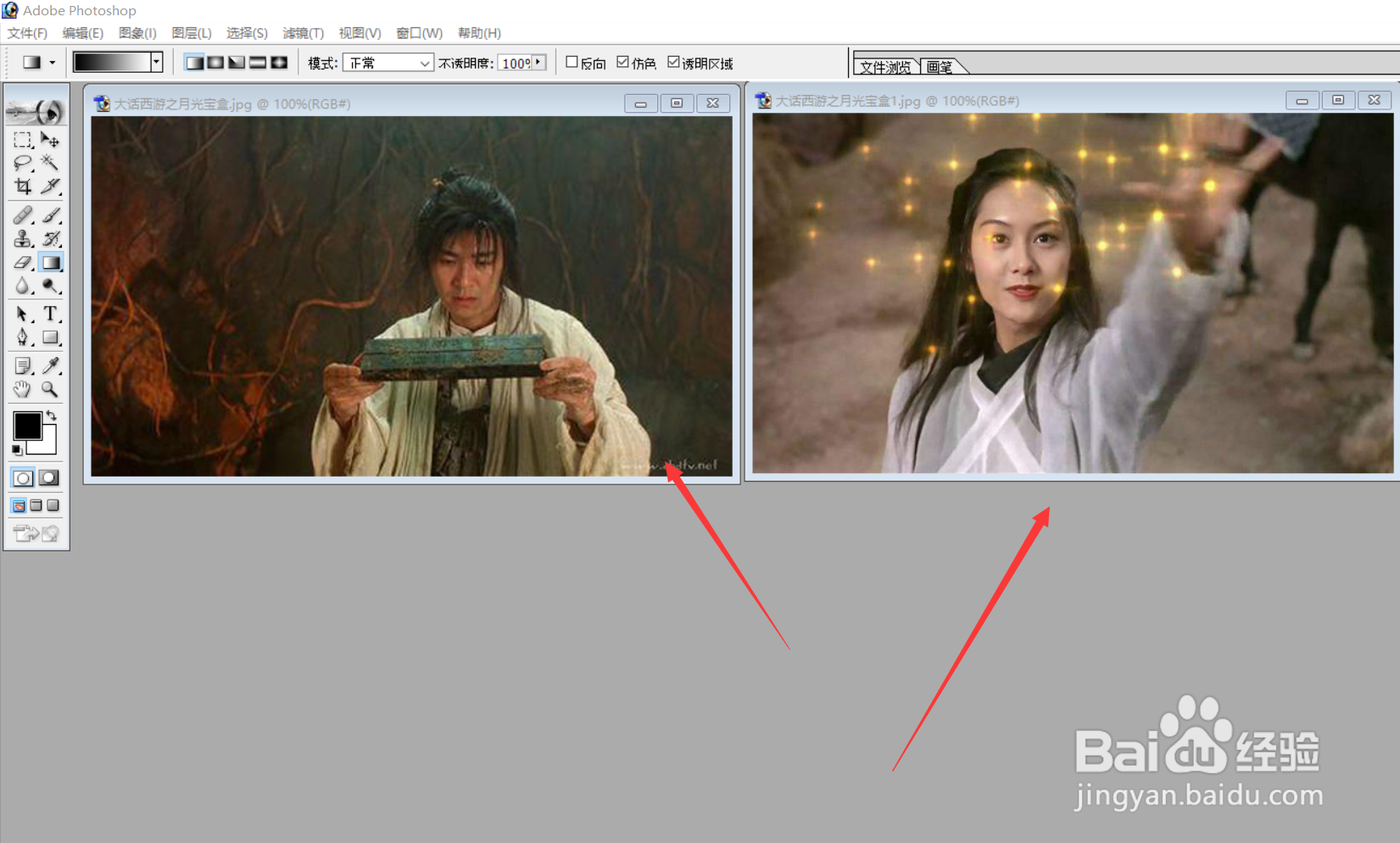Switch to Quick Mask mode
Screen dimensions: 1400x843
click(x=49, y=477)
